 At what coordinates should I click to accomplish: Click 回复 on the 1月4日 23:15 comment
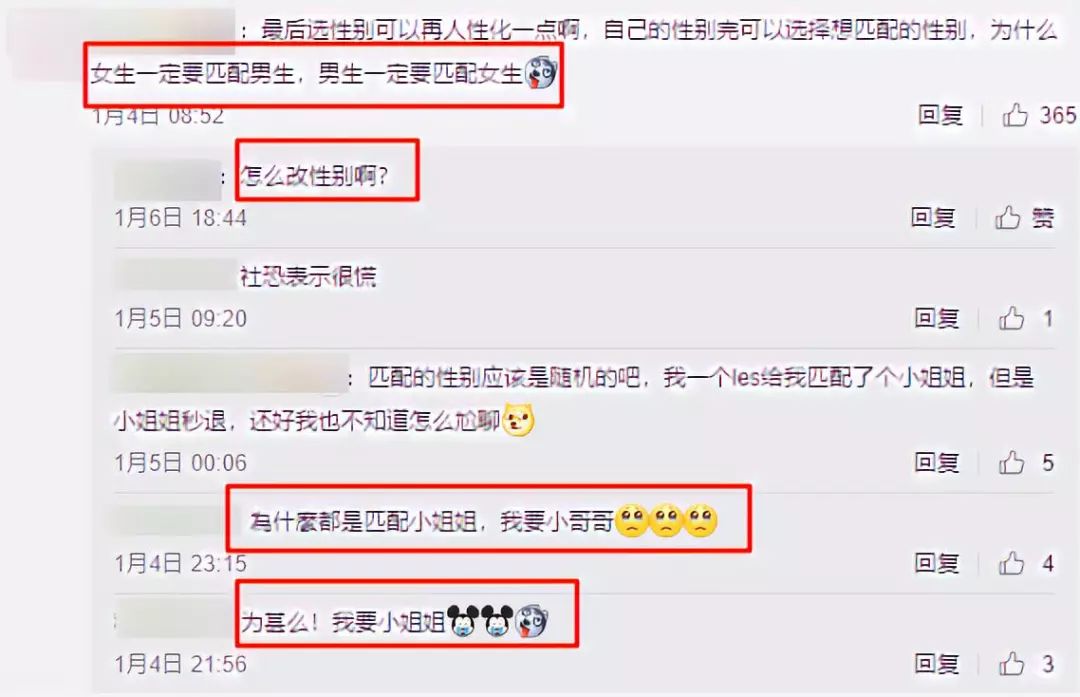(937, 563)
